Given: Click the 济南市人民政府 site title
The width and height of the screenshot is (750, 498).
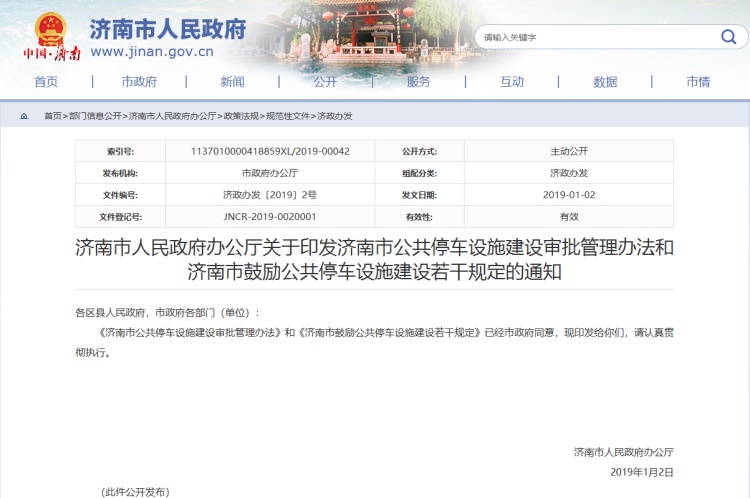Looking at the screenshot, I should click(167, 28).
